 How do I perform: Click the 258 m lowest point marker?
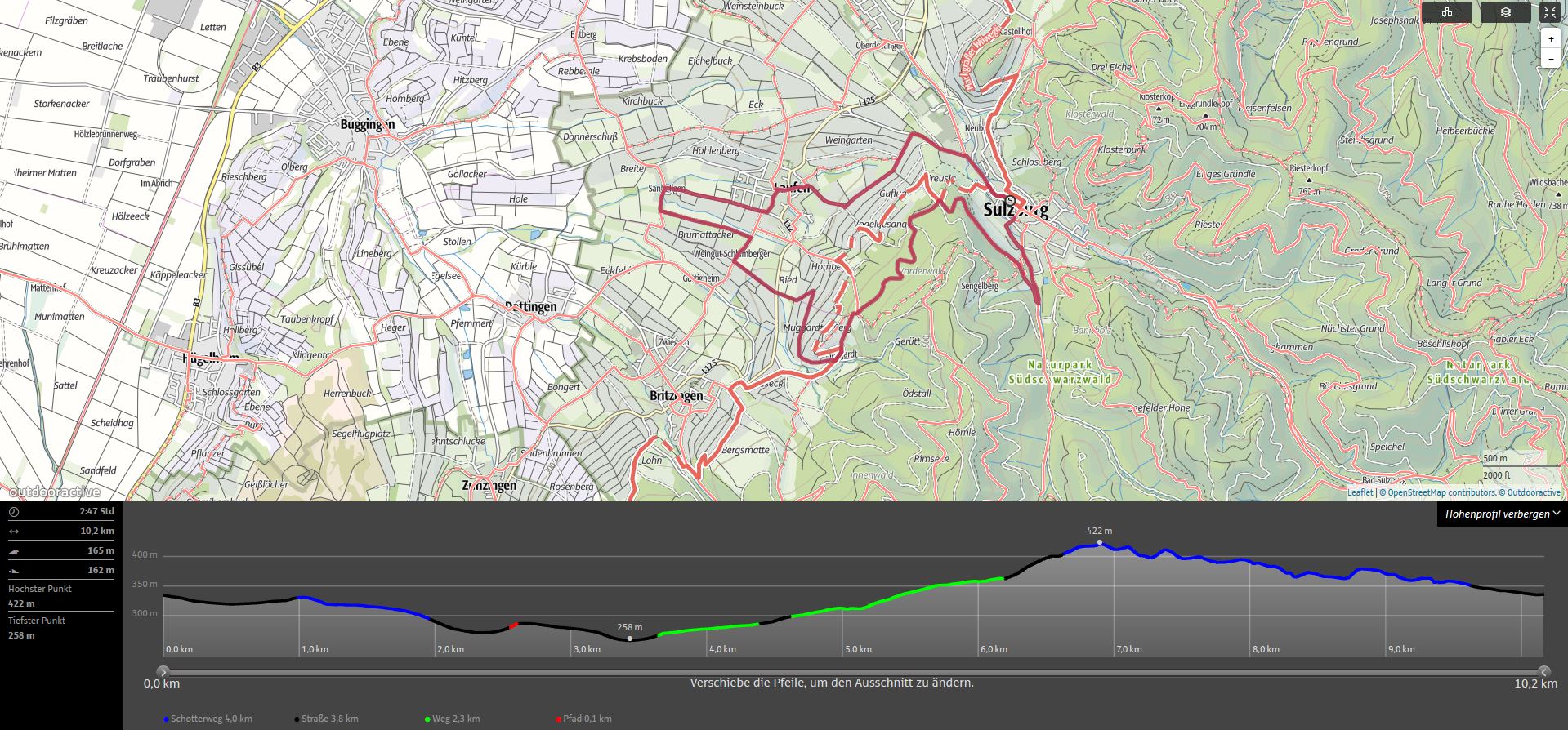coord(630,639)
